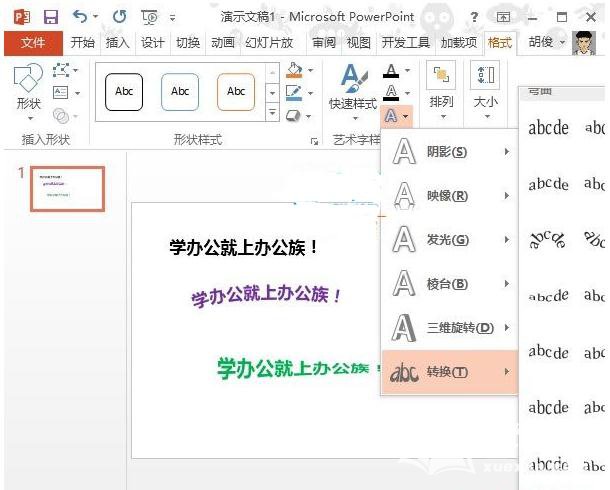The width and height of the screenshot is (610, 490).
Task: Choose the first abcde transform under 弯曲
Action: tap(548, 128)
